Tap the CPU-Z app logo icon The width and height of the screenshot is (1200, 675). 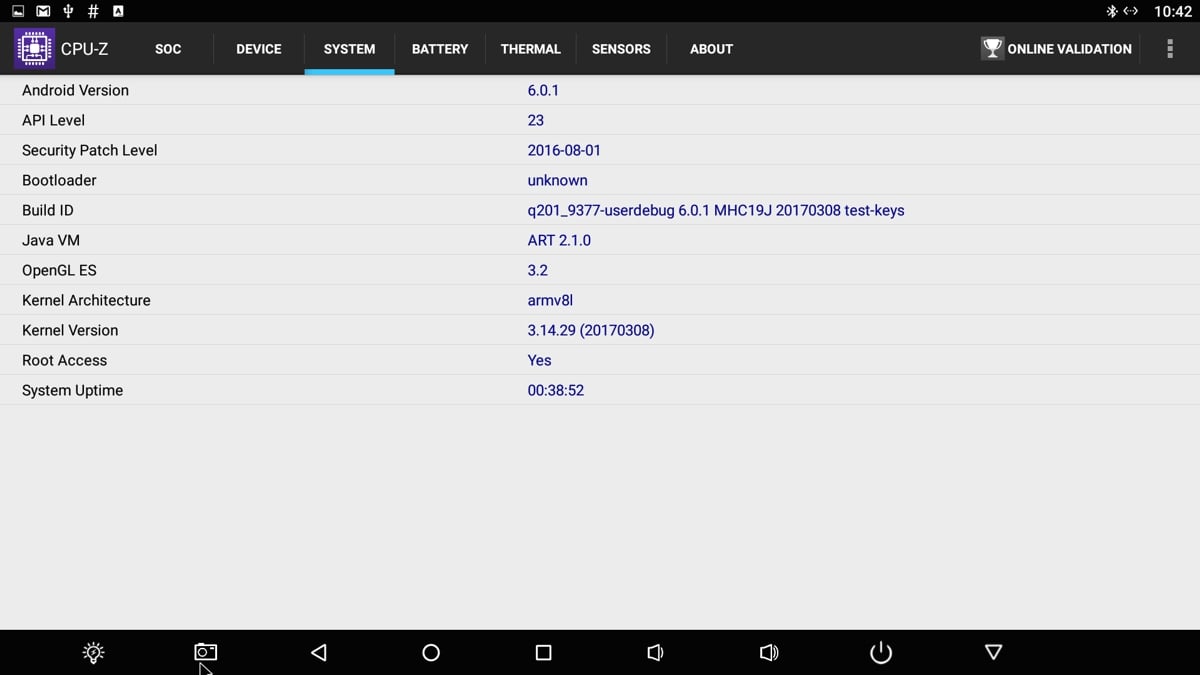coord(35,48)
